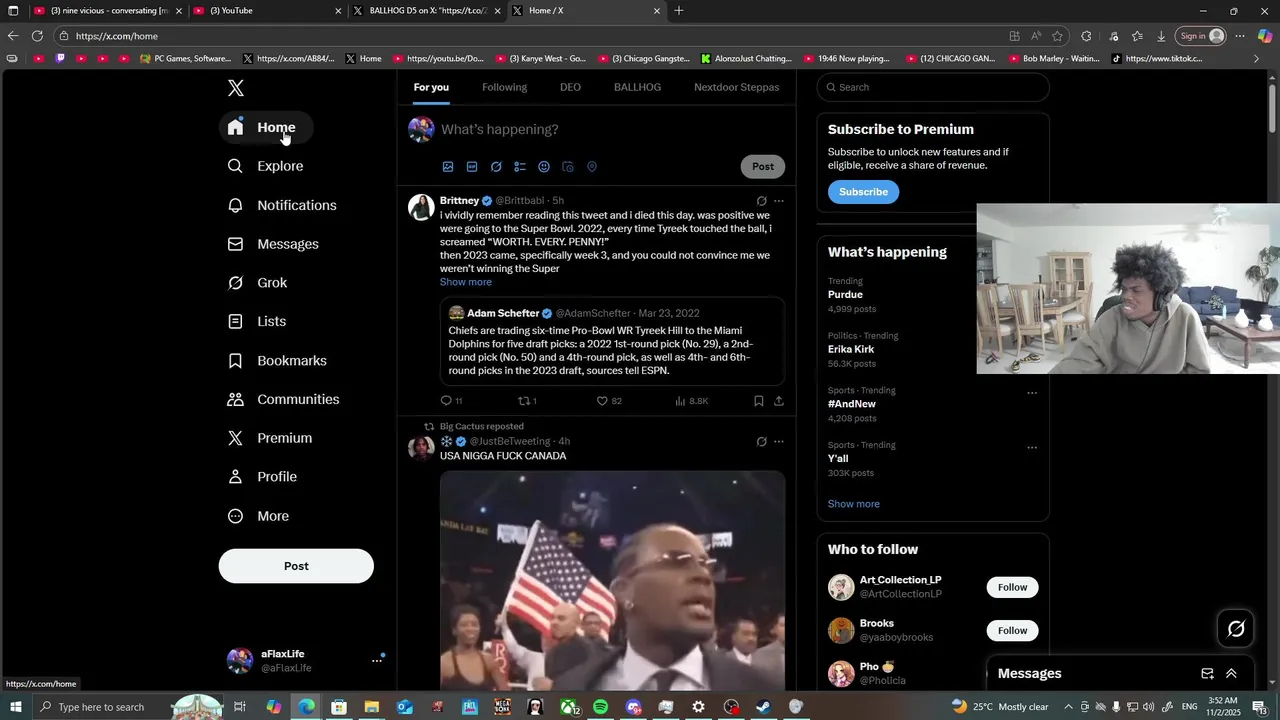Open Grok from the sidebar

[257, 283]
